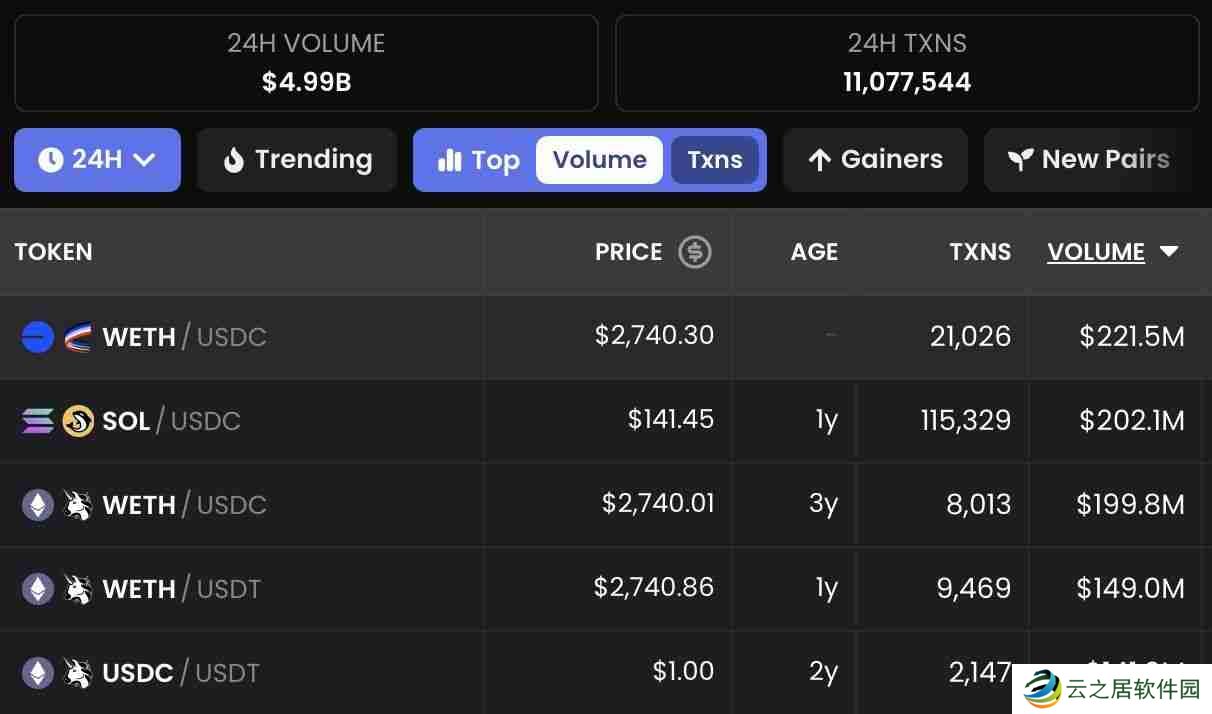Switch ranking to Volume
Viewport: 1212px width, 714px height.
point(599,160)
